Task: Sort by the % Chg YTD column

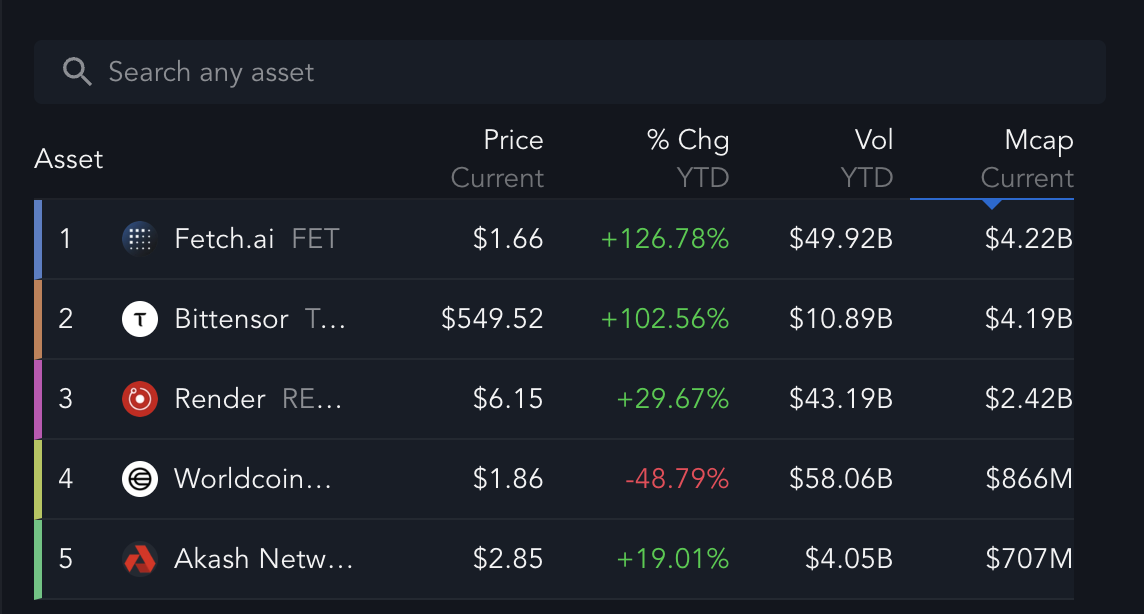Action: click(x=687, y=159)
